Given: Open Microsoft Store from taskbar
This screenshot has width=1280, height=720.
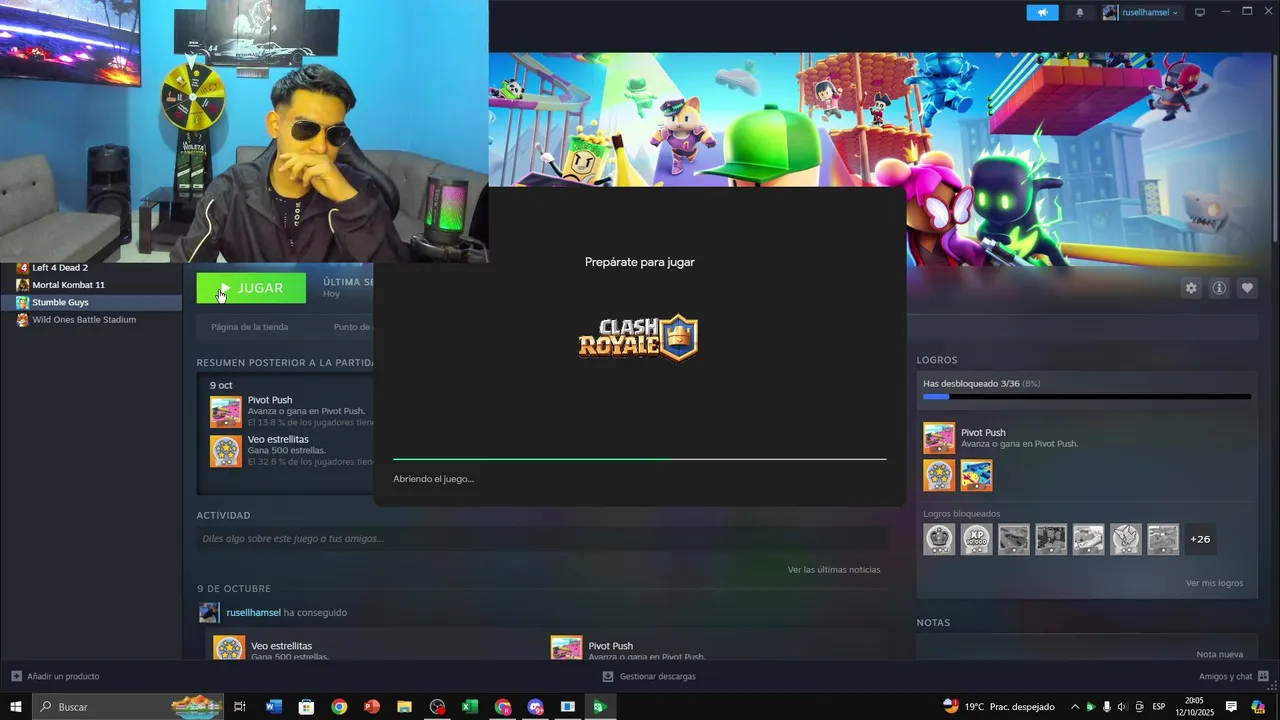Looking at the screenshot, I should 306,707.
